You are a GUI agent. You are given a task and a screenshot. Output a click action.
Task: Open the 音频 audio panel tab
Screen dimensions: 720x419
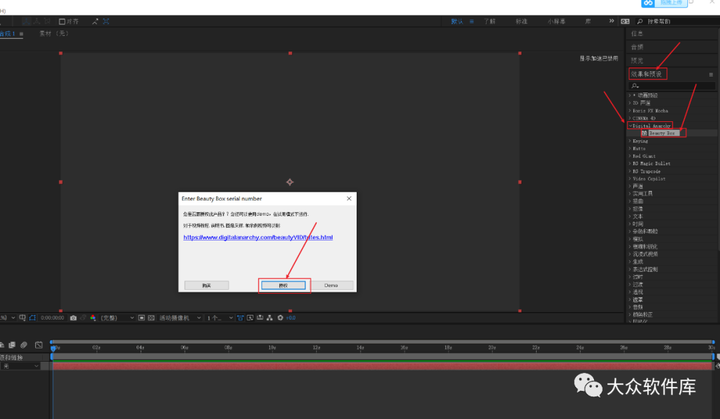point(637,47)
